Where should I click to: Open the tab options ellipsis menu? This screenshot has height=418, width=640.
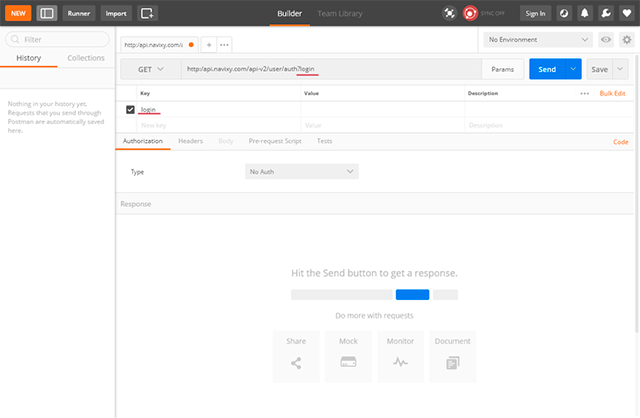click(x=224, y=45)
